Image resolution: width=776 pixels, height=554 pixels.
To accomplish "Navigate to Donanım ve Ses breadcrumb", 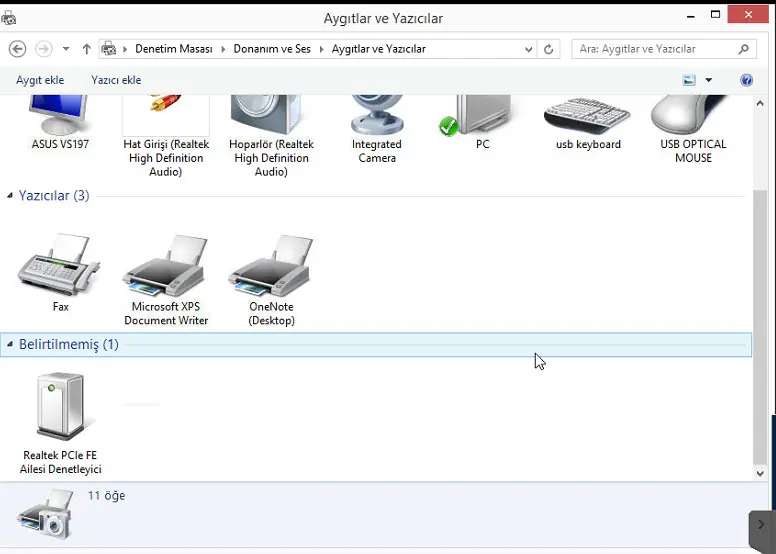I will [272, 49].
